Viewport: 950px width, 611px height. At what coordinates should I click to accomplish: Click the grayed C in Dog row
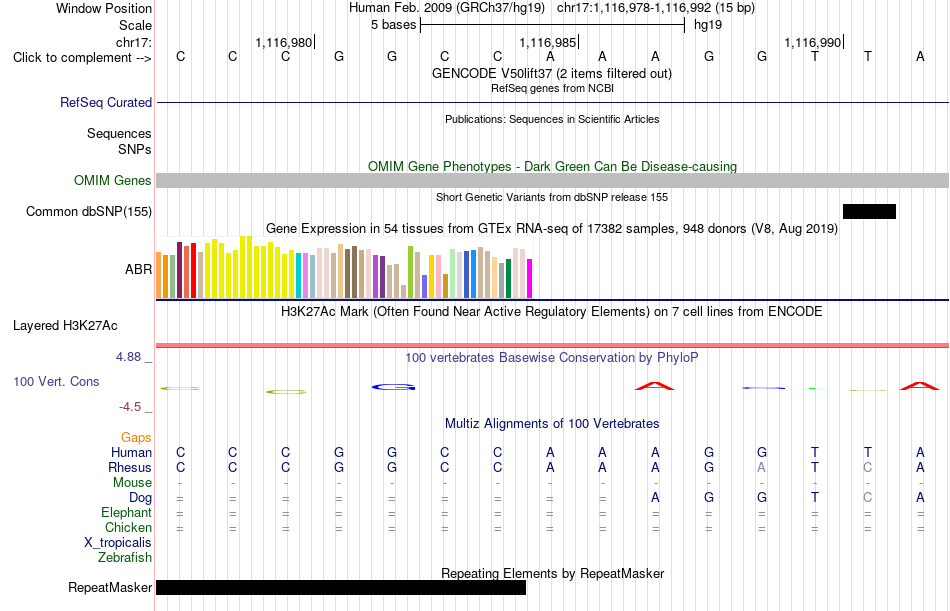(868, 498)
